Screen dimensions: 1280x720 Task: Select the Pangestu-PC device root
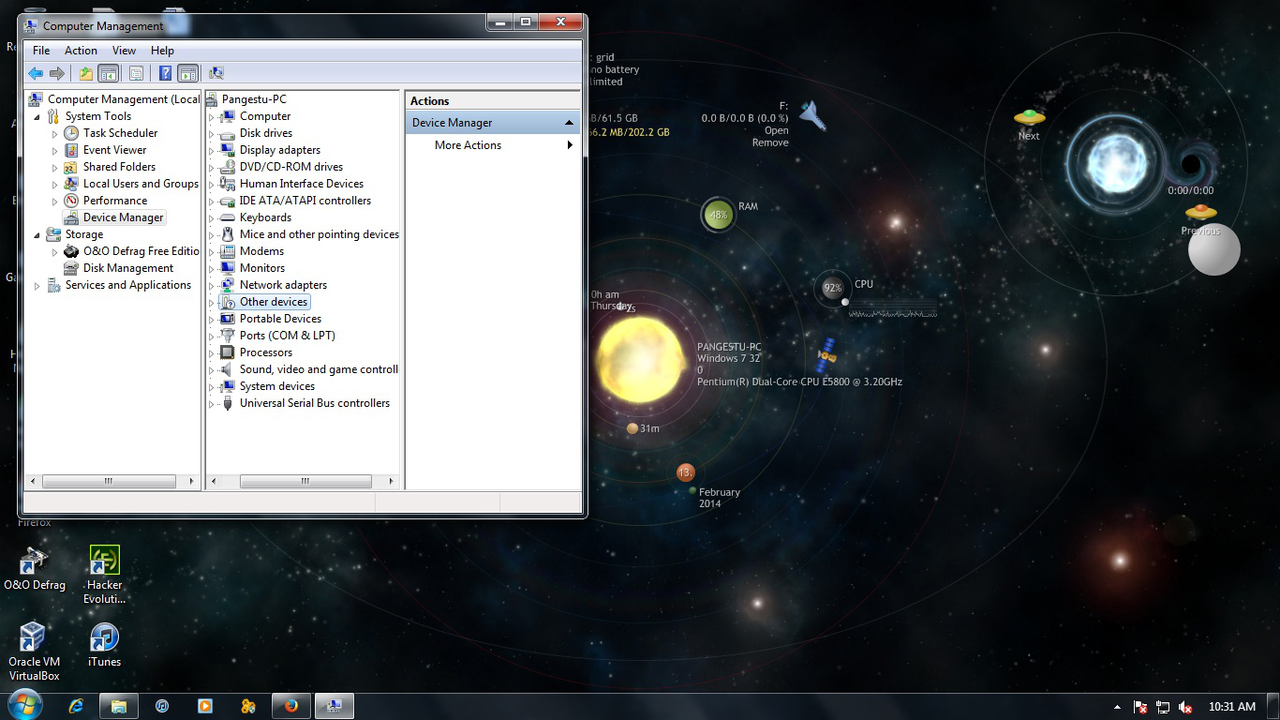(x=254, y=99)
